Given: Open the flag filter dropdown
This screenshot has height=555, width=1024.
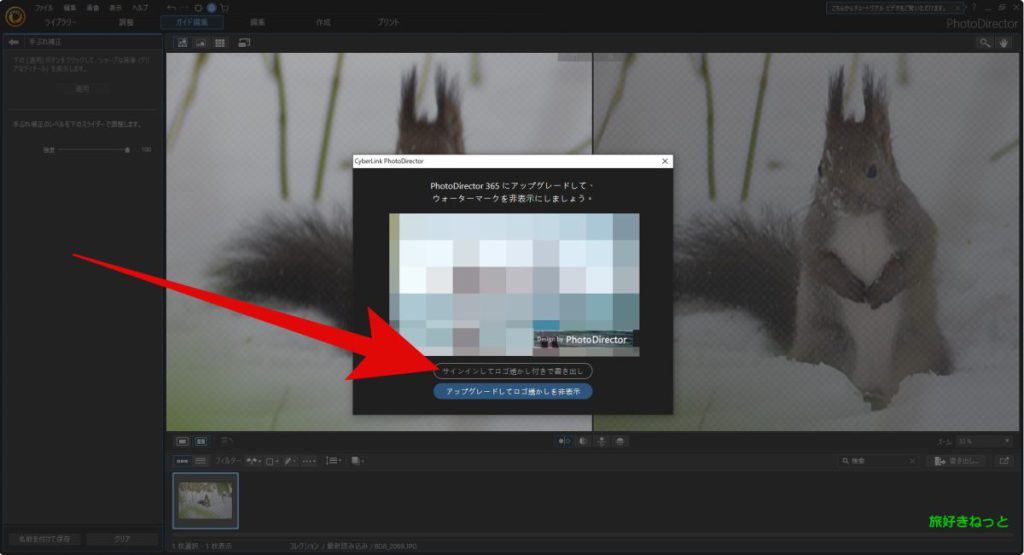Looking at the screenshot, I should (x=253, y=461).
